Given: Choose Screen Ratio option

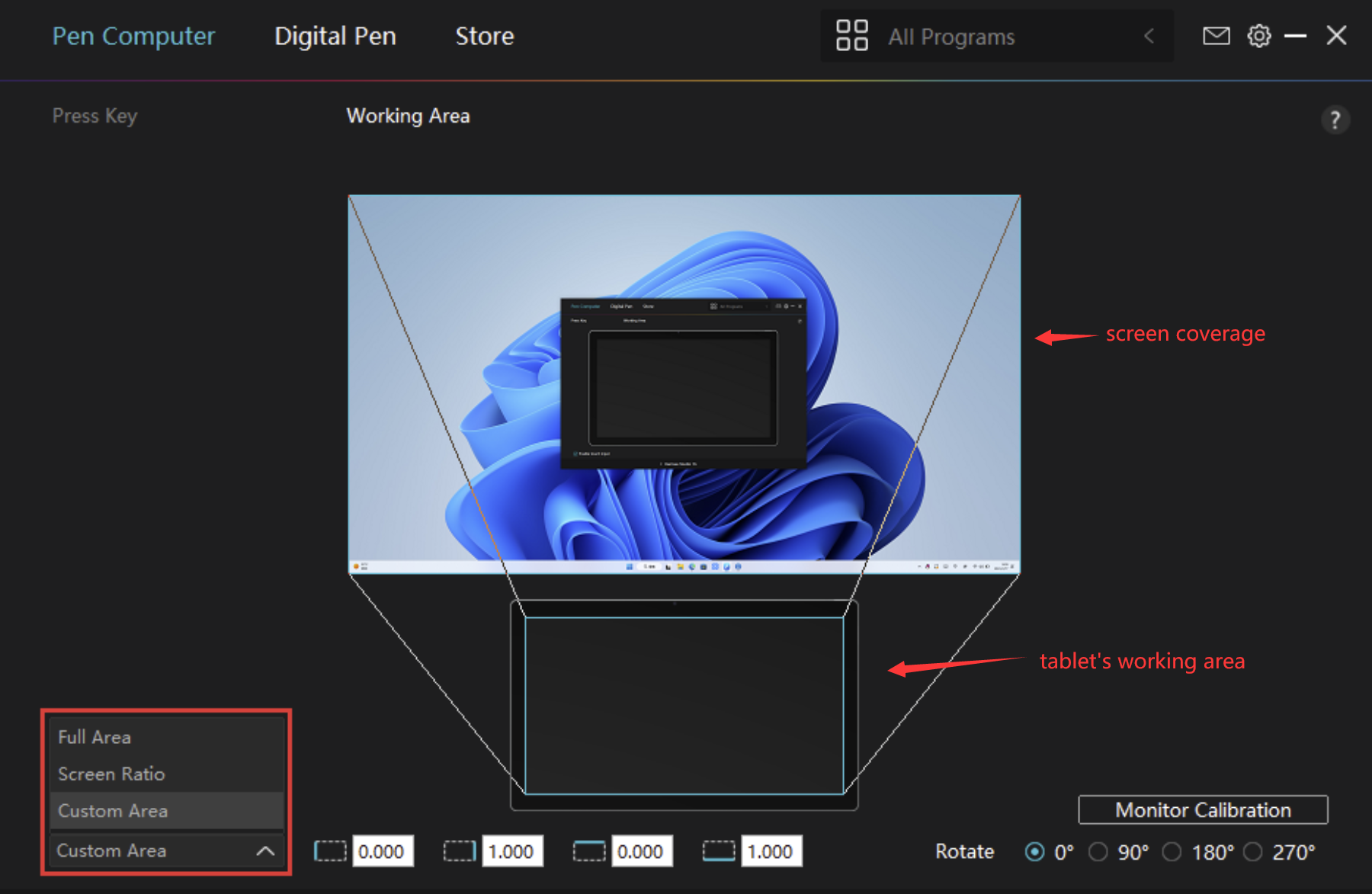Looking at the screenshot, I should 167,774.
